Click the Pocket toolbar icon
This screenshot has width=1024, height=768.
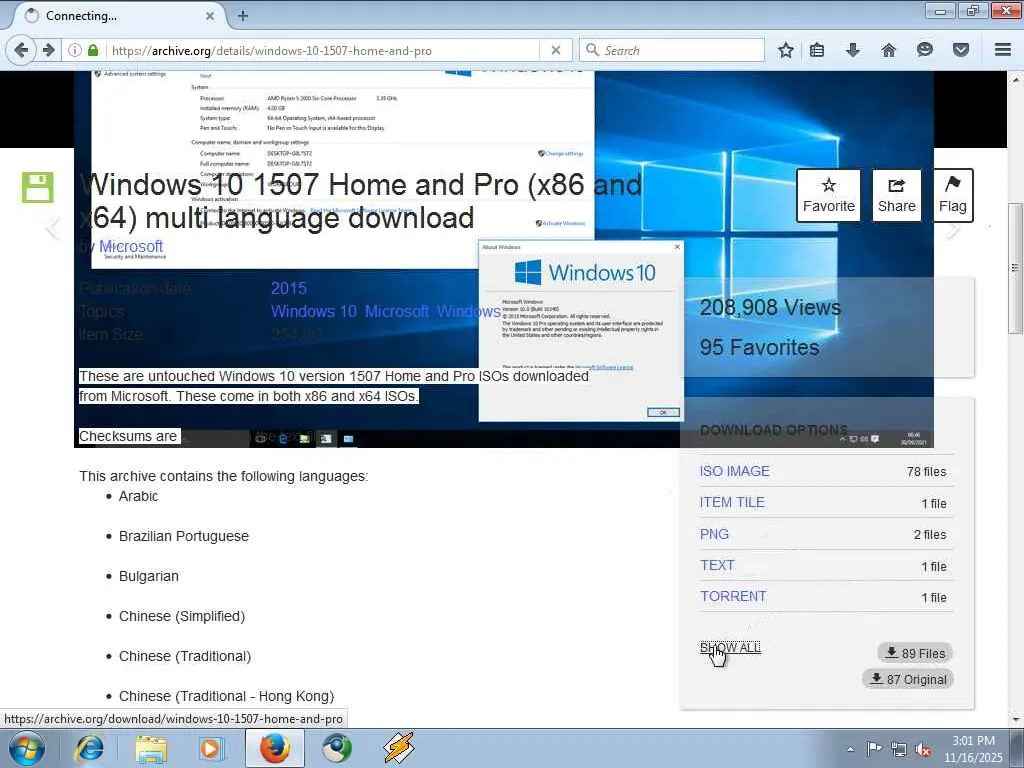pyautogui.click(x=961, y=50)
